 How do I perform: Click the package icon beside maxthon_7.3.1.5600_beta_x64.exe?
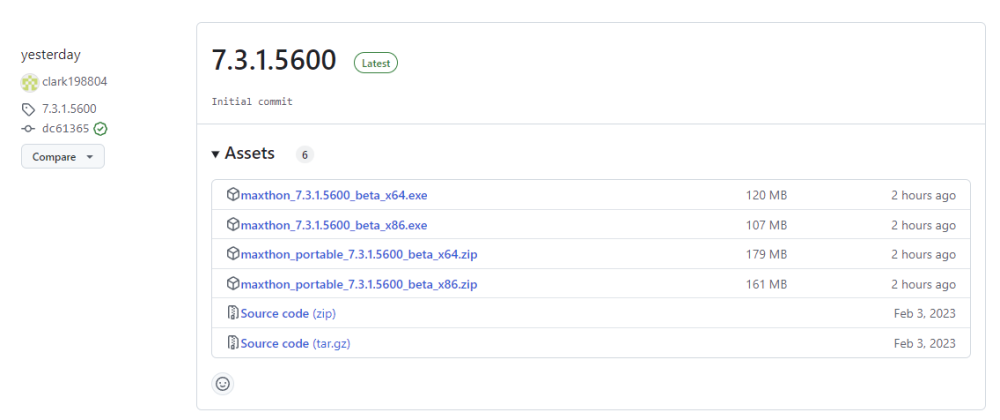[x=233, y=195]
